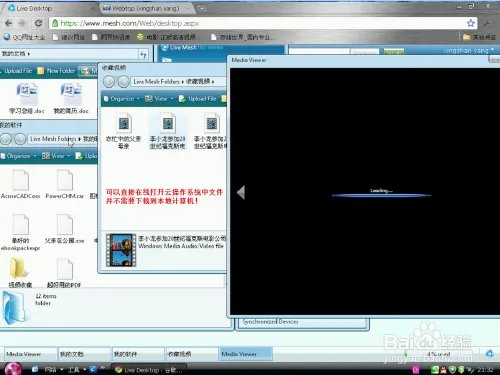Viewport: 500px width, 375px height.
Task: Click Upload File in the video folder window
Action: (198, 99)
